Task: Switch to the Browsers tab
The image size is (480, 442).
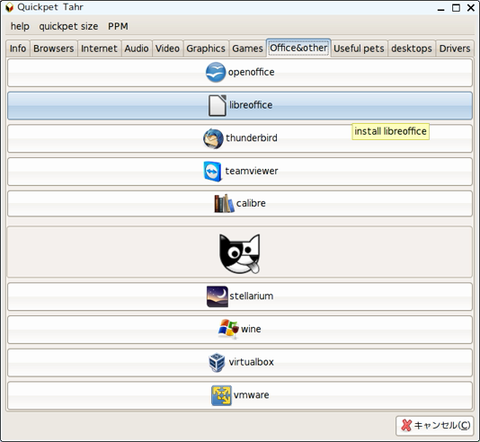Action: (x=54, y=48)
